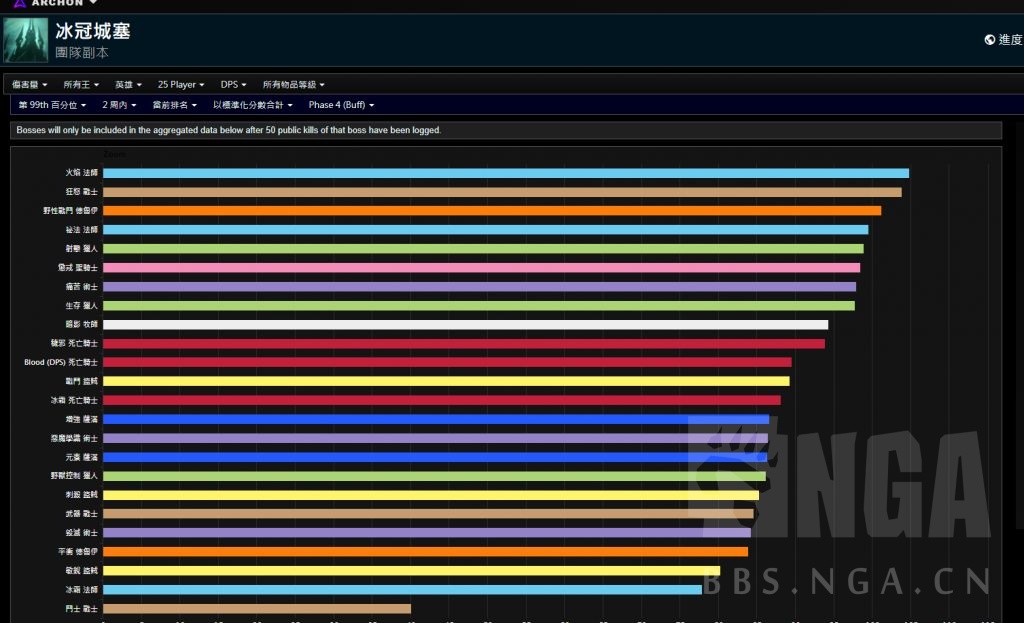This screenshot has width=1024, height=623.
Task: Open the 進度 progress link
Action: (1010, 40)
